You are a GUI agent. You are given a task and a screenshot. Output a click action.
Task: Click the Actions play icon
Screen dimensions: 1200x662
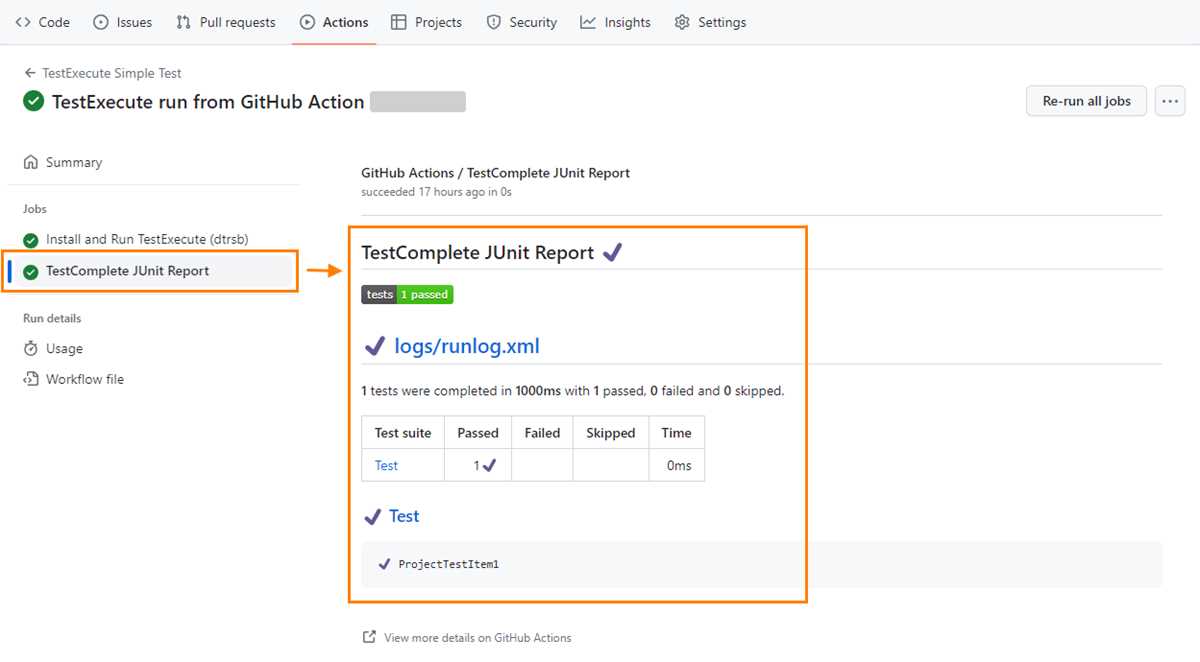tap(307, 22)
